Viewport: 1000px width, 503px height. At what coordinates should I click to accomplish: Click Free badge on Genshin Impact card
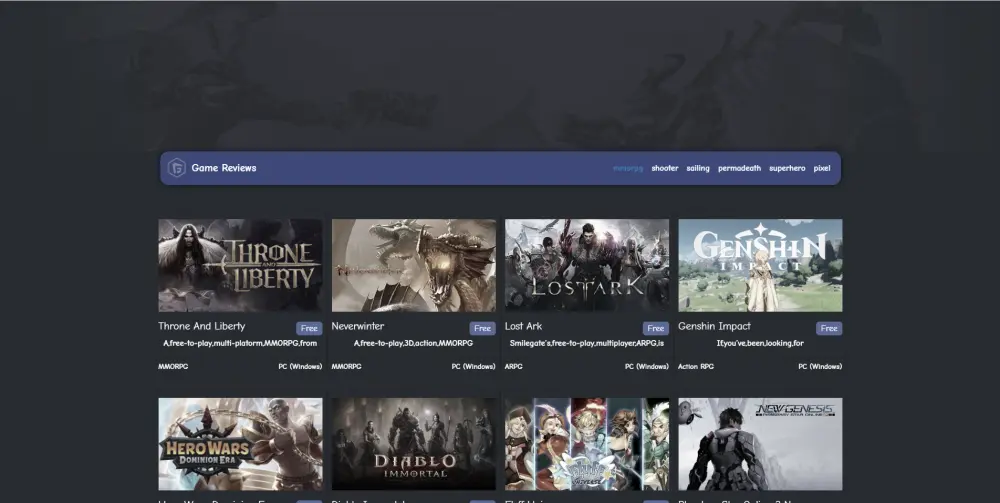[x=829, y=328]
